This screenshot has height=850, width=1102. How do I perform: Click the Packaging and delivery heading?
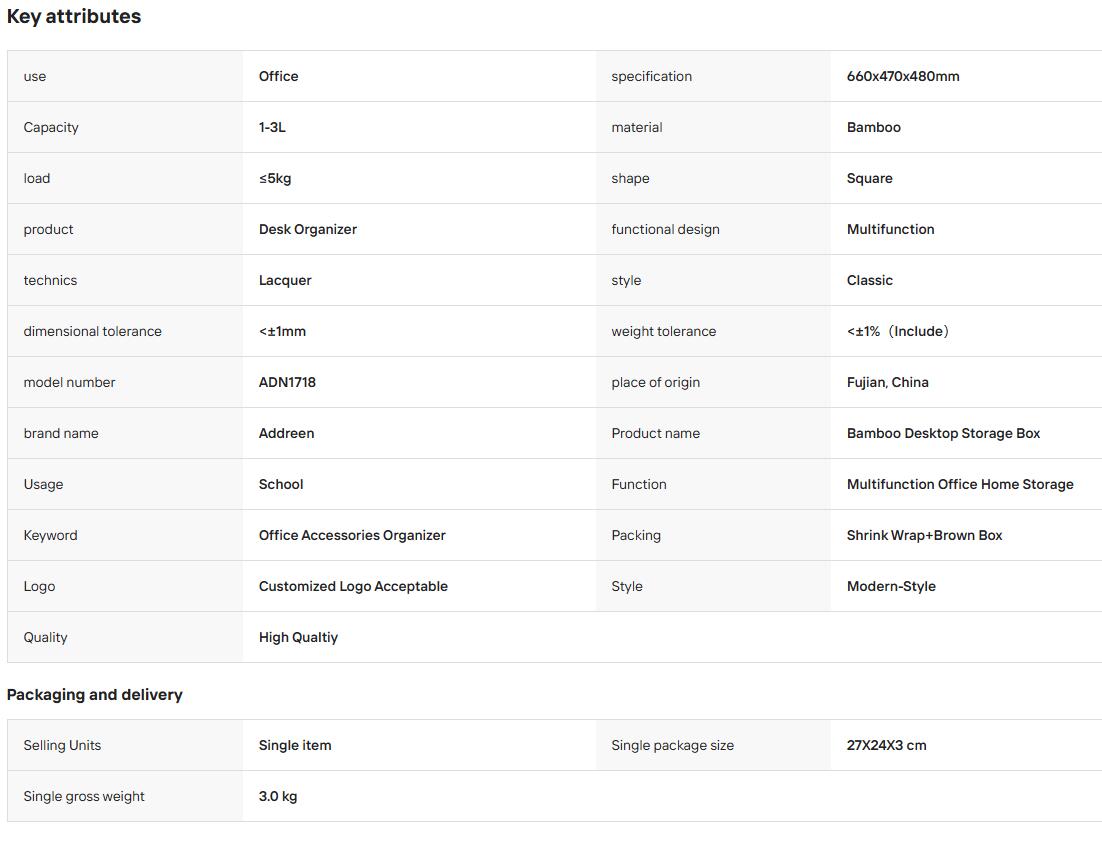(x=95, y=695)
